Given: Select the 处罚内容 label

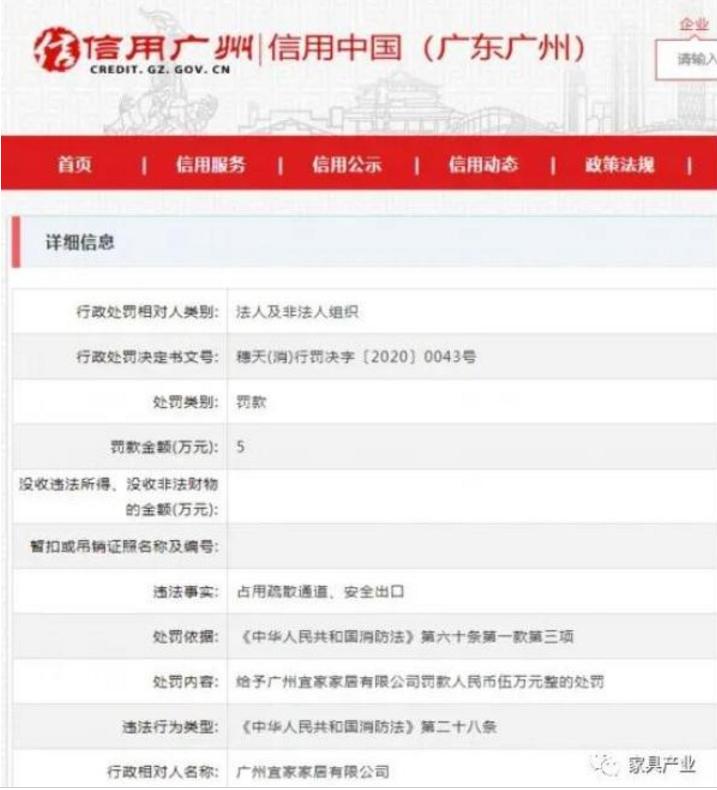Looking at the screenshot, I should [x=186, y=682].
